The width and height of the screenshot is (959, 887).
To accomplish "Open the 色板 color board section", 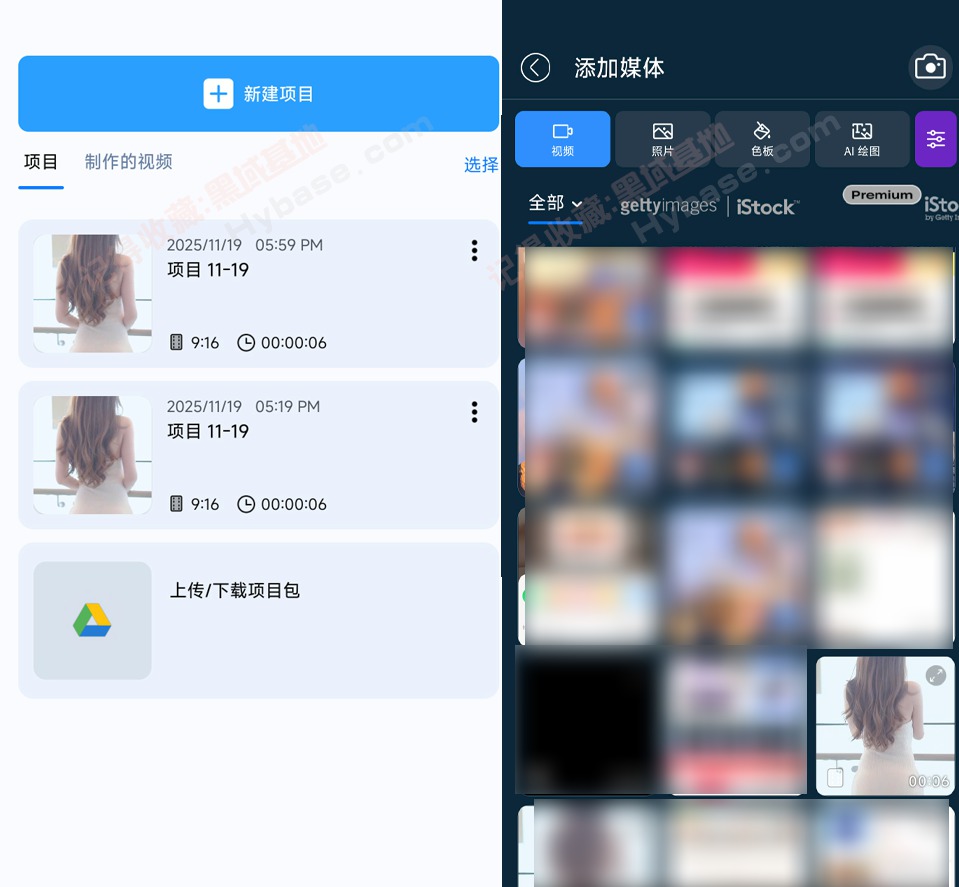I will 762,138.
